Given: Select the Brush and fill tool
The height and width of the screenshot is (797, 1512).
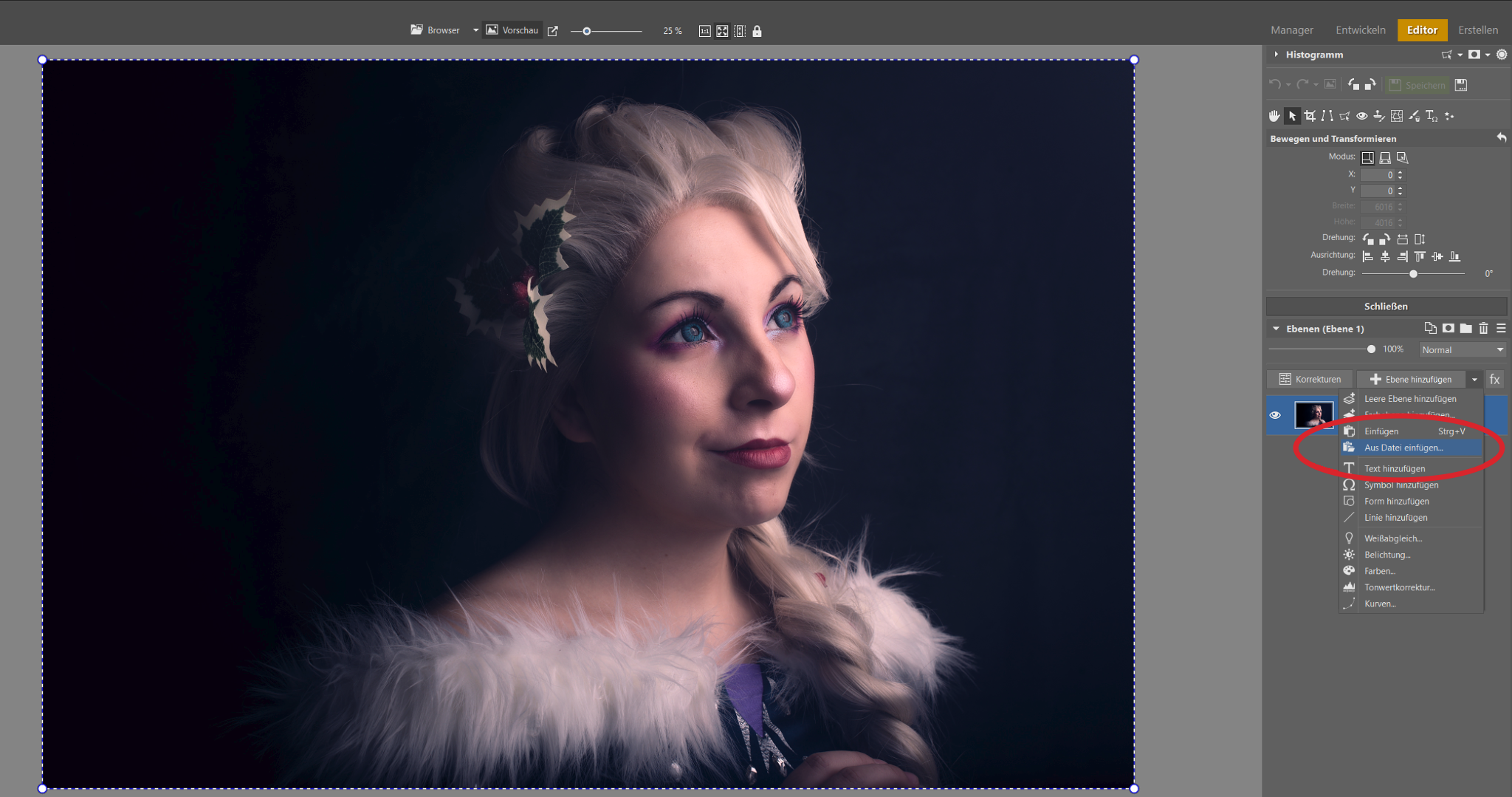Looking at the screenshot, I should tap(1414, 116).
